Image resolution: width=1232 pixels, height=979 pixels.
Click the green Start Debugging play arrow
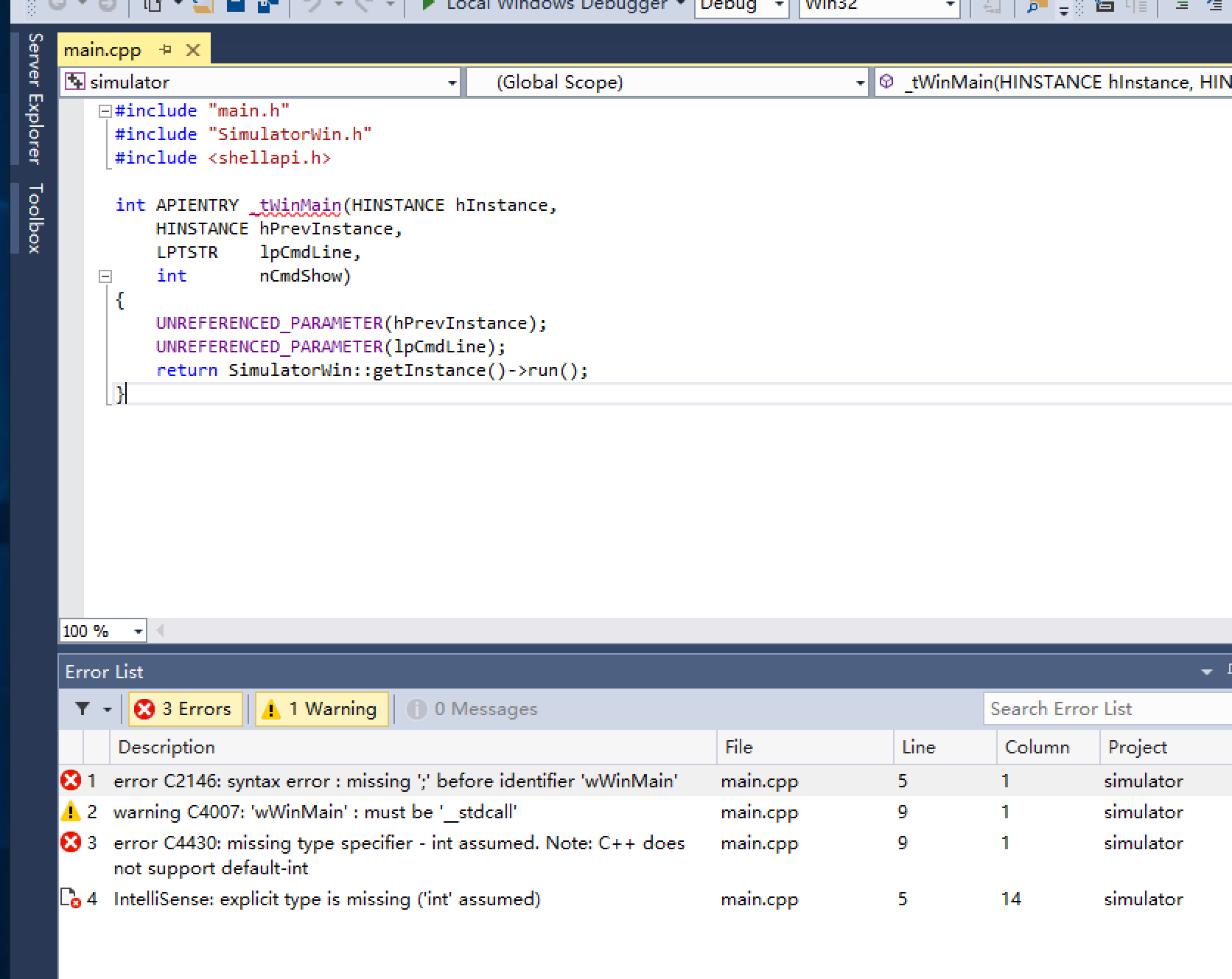[427, 4]
